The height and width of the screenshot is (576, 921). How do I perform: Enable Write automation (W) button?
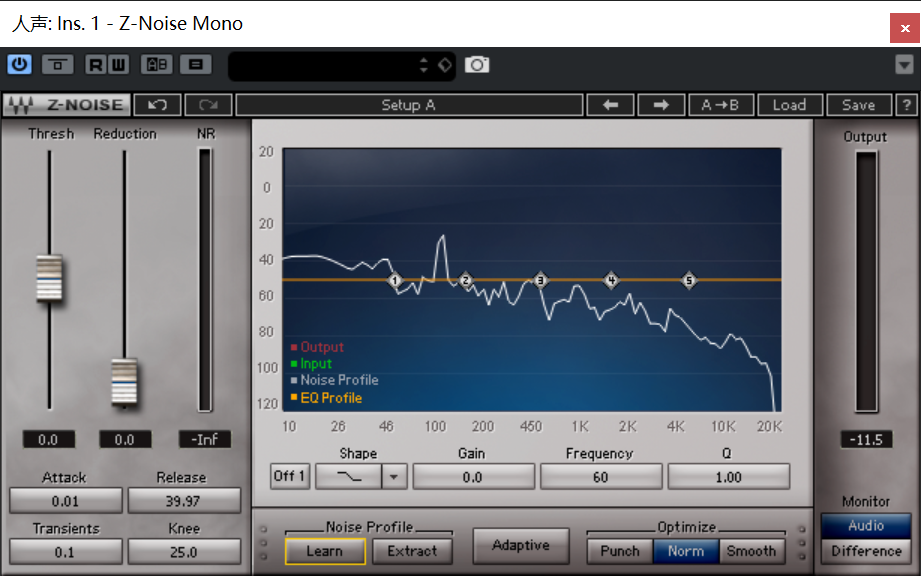click(x=118, y=64)
